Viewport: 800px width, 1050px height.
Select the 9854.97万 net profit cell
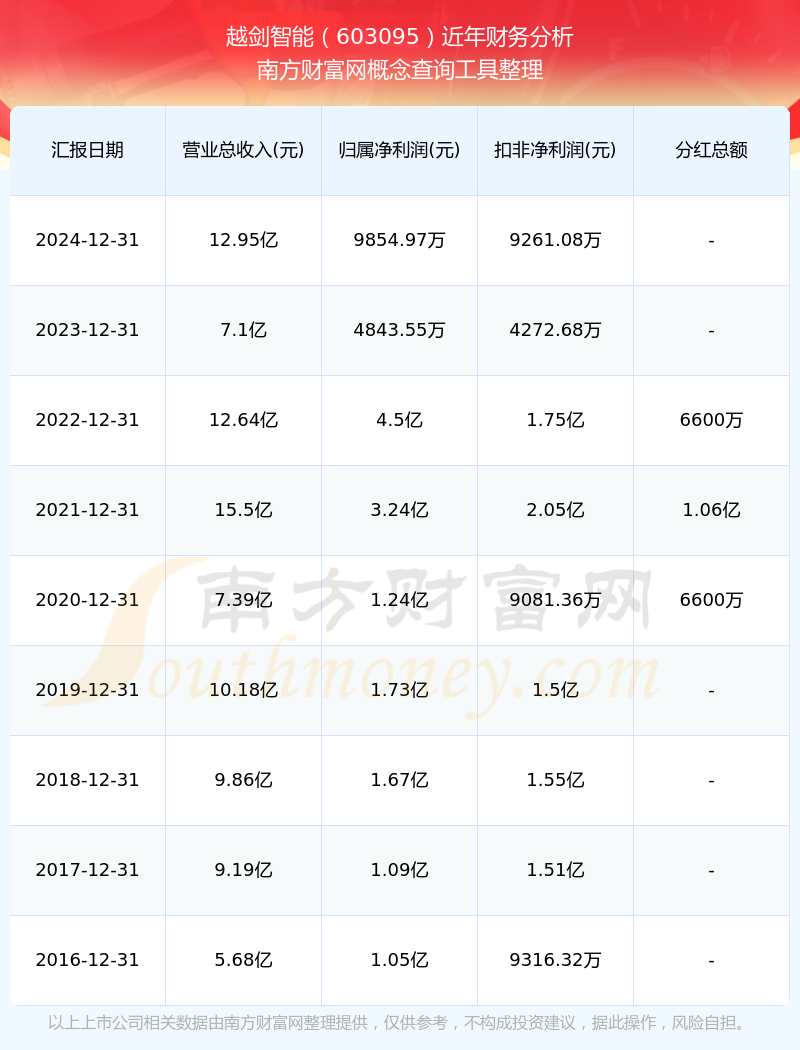(400, 240)
